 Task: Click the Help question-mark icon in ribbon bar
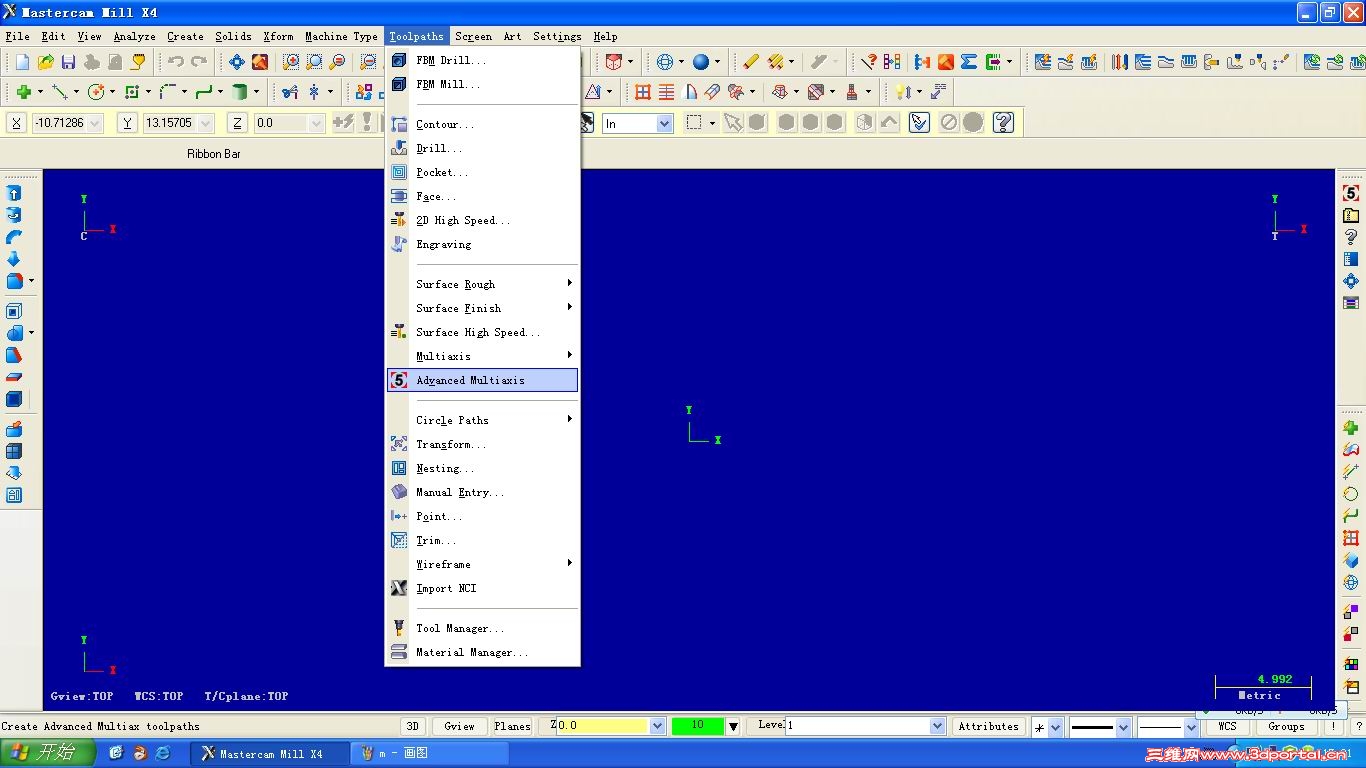[x=1003, y=122]
